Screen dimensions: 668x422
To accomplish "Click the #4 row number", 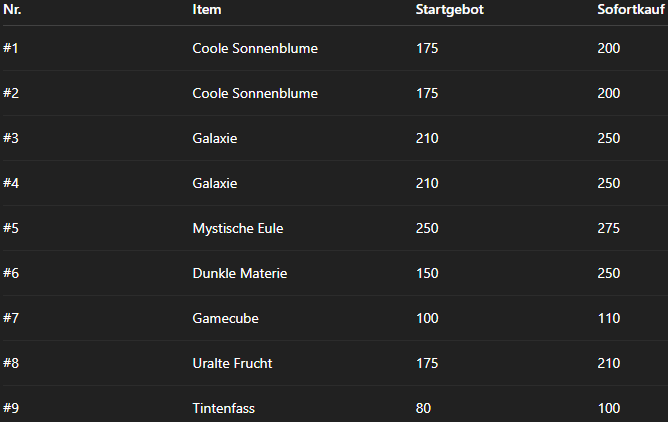I will tap(11, 183).
